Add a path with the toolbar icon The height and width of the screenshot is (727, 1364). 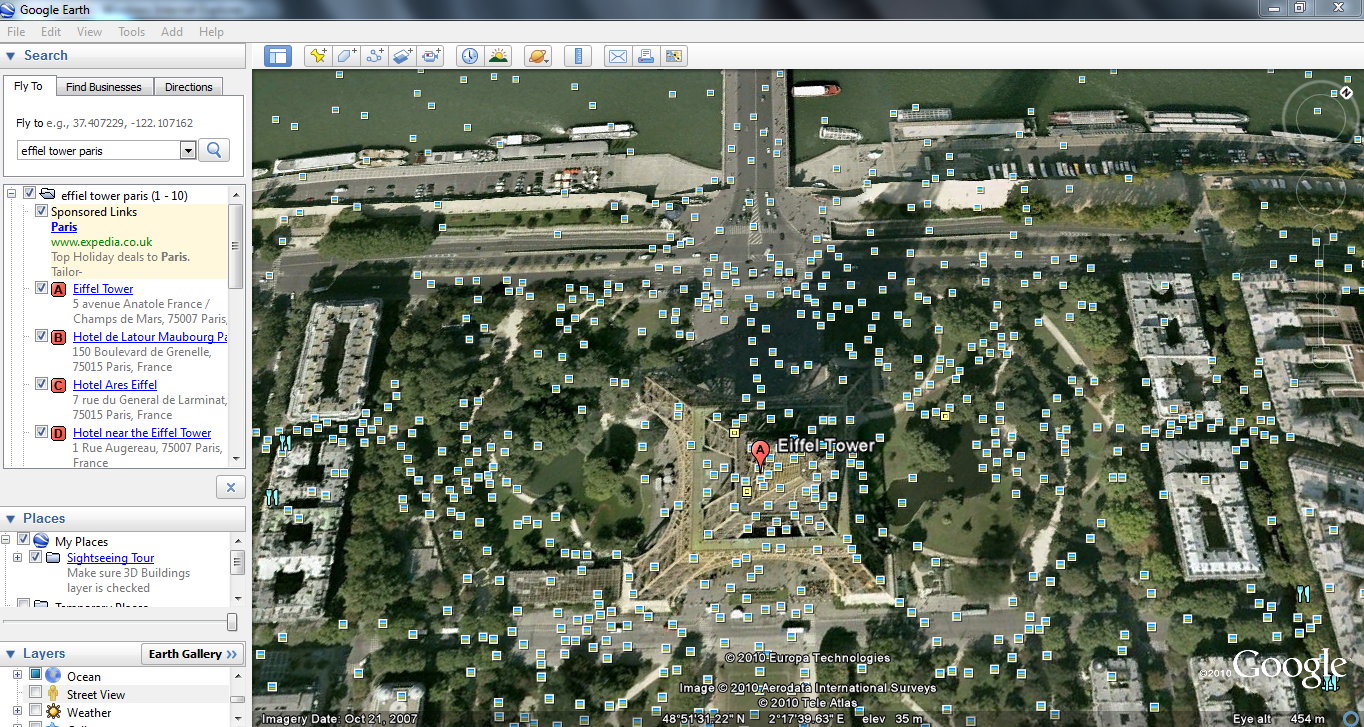(375, 56)
